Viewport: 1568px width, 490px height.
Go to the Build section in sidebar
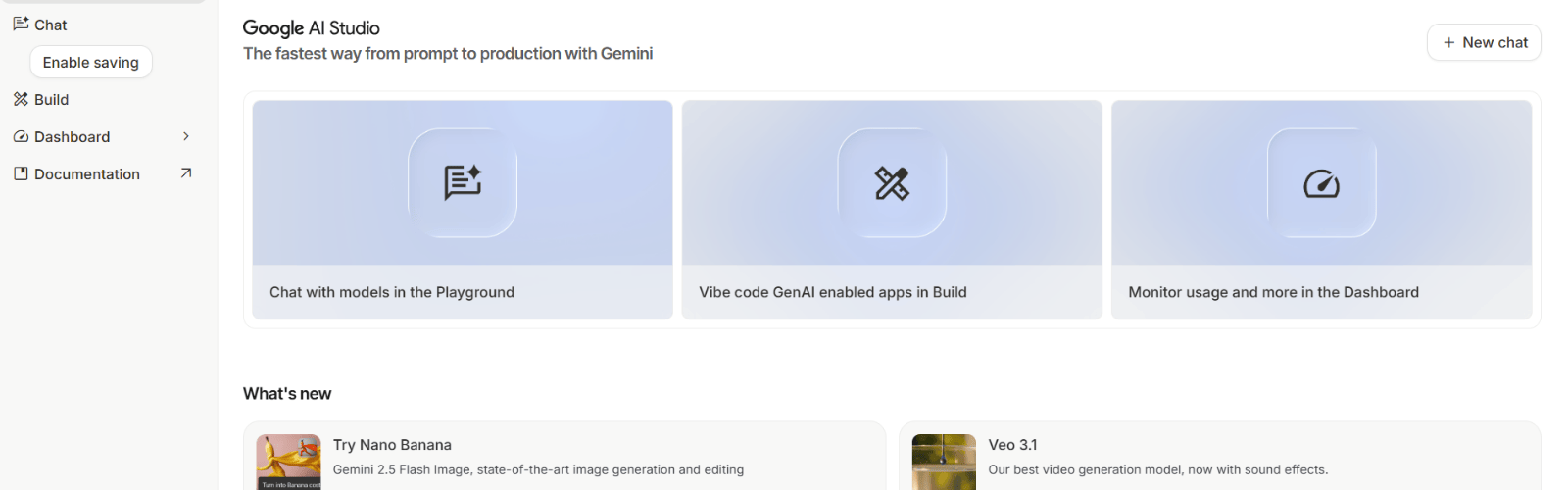(52, 100)
